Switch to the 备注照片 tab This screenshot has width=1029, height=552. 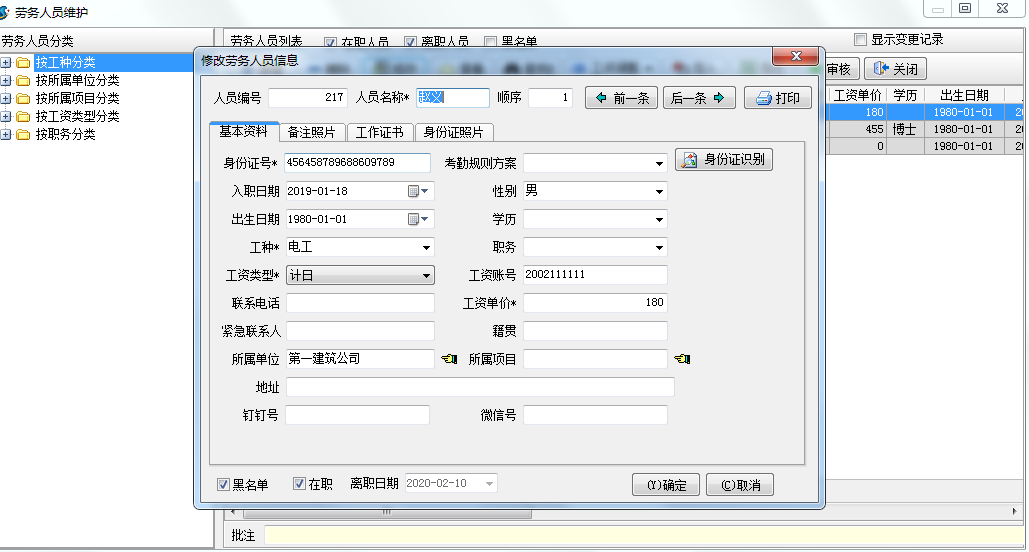(x=311, y=132)
